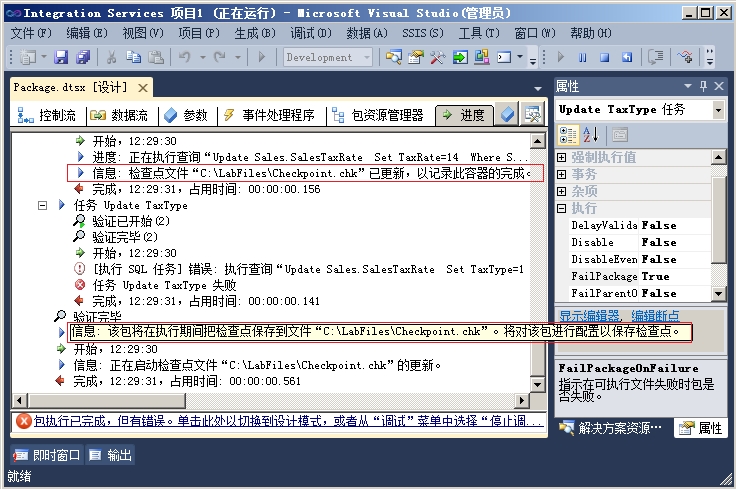The height and width of the screenshot is (489, 736).
Task: Open the 工具(T) menu
Action: [479, 33]
